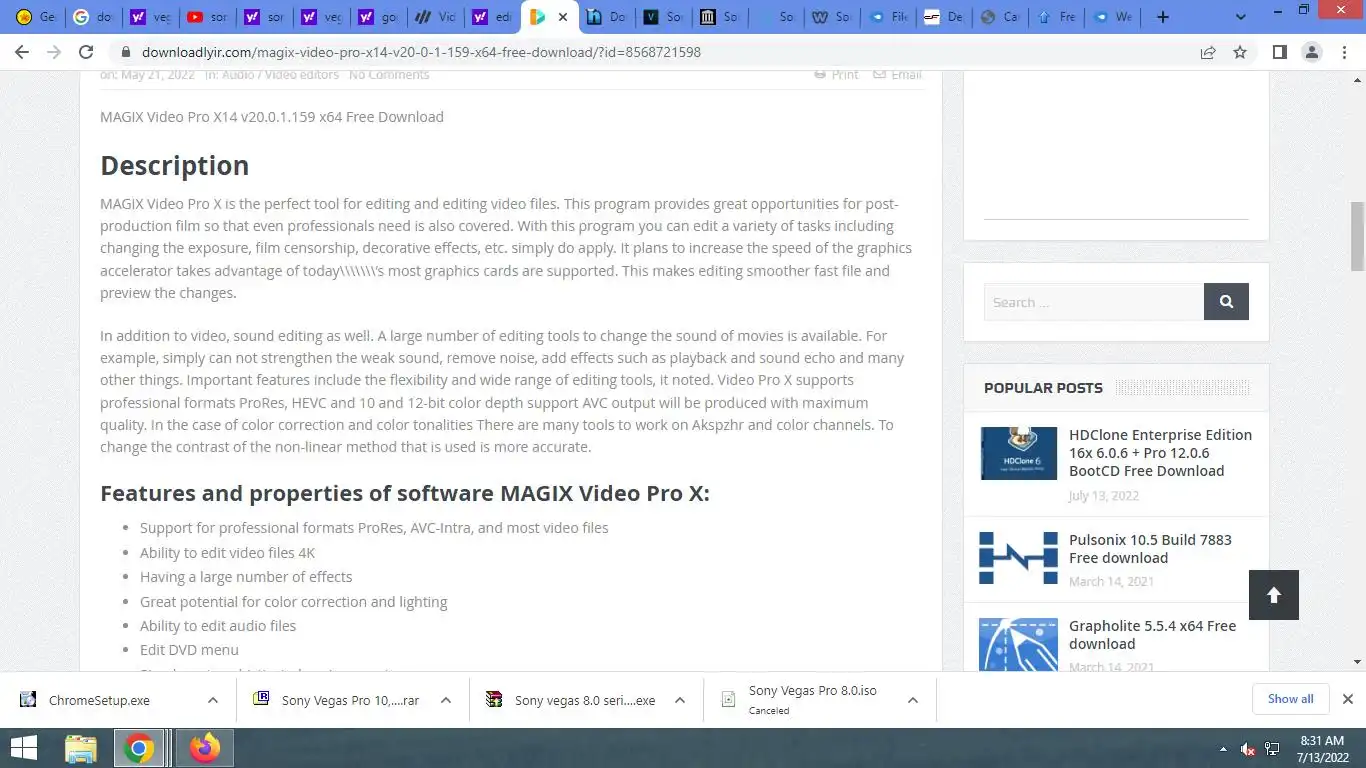The width and height of the screenshot is (1366, 768).
Task: Click the Grapholite post thumbnail
Action: tap(1018, 644)
